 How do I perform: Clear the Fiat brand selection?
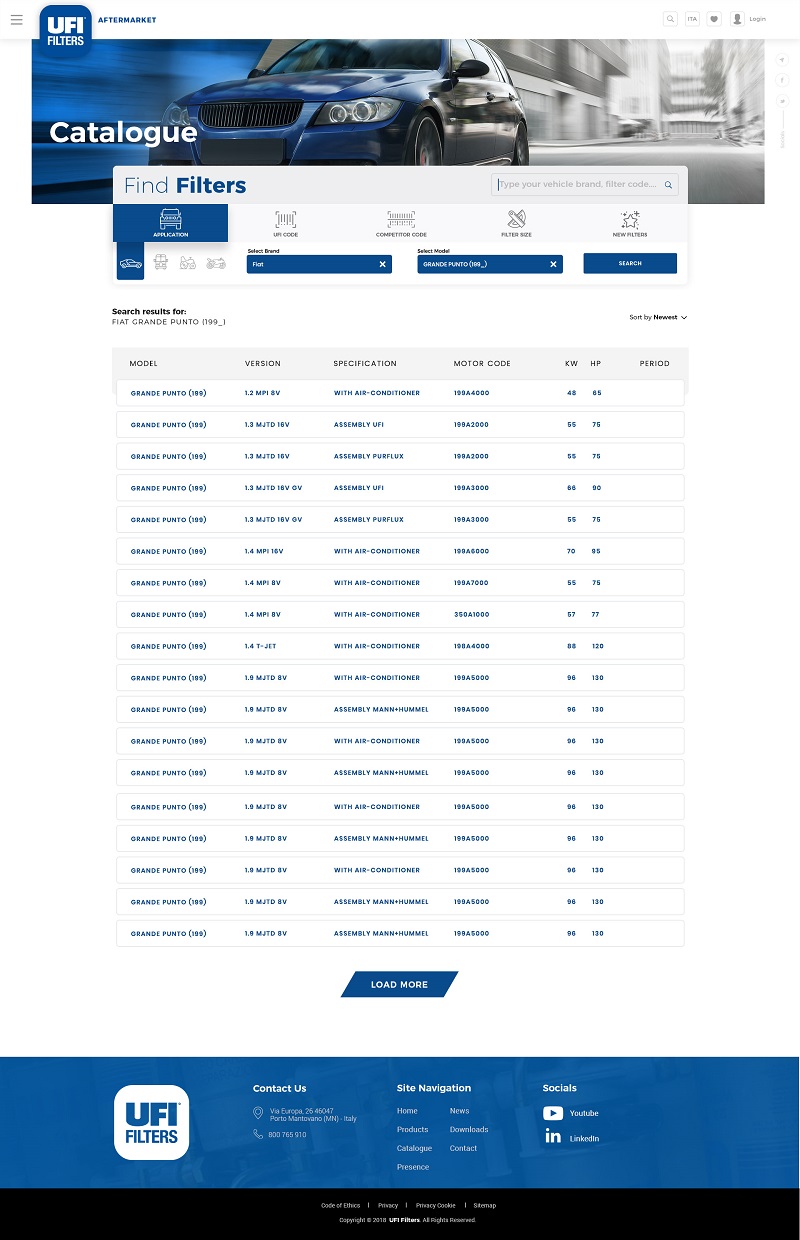tap(382, 264)
